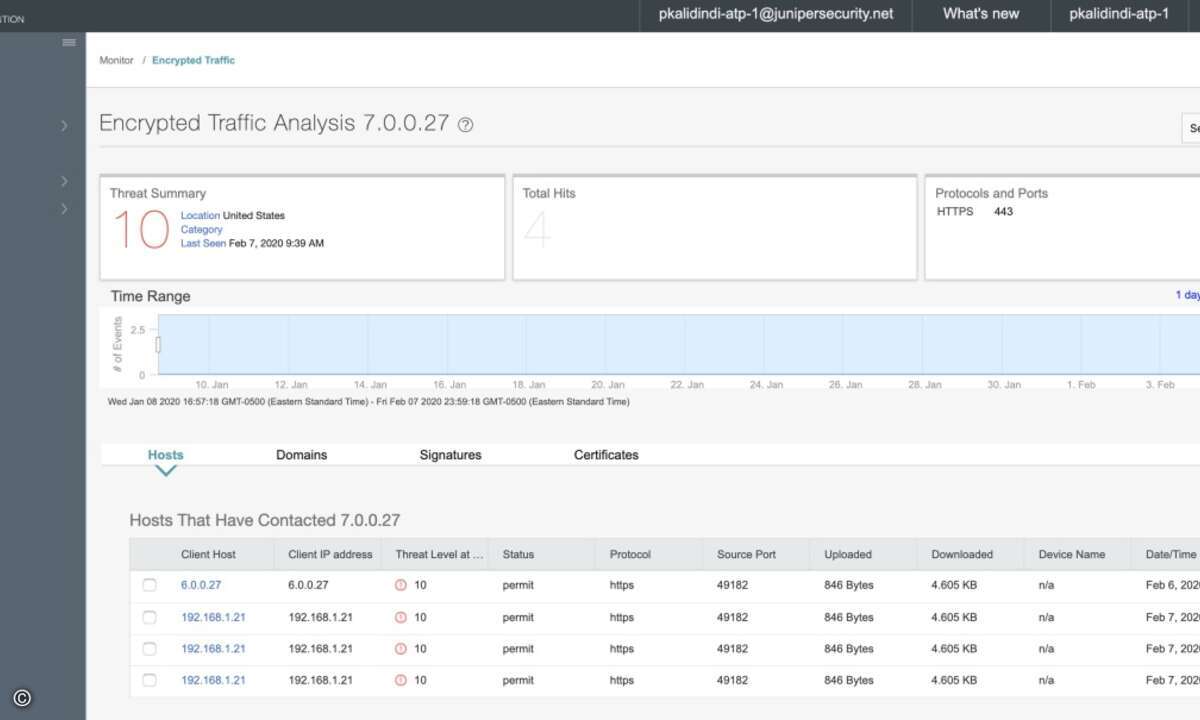Click the HTTPS label in Protocols and Ports
Image resolution: width=1200 pixels, height=720 pixels.
tap(955, 212)
